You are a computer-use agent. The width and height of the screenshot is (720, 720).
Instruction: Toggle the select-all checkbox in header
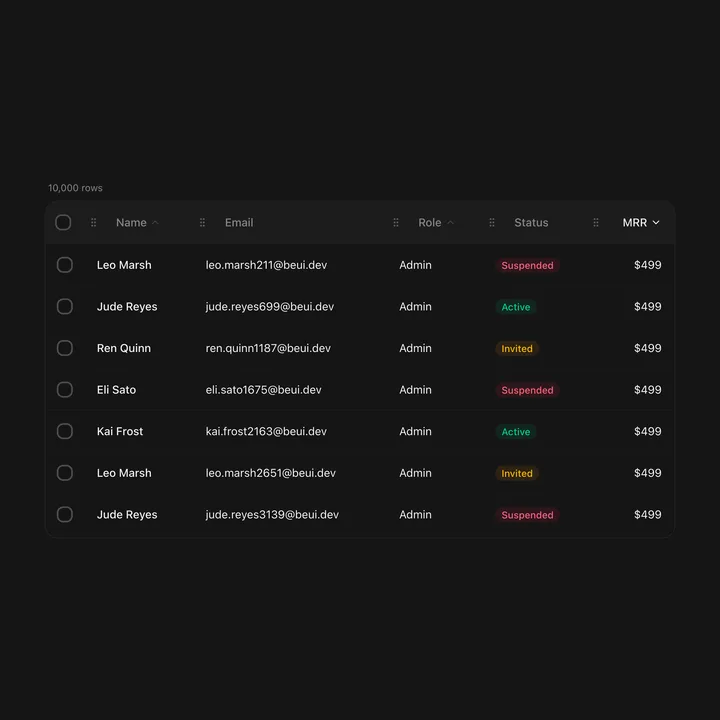[x=63, y=223]
